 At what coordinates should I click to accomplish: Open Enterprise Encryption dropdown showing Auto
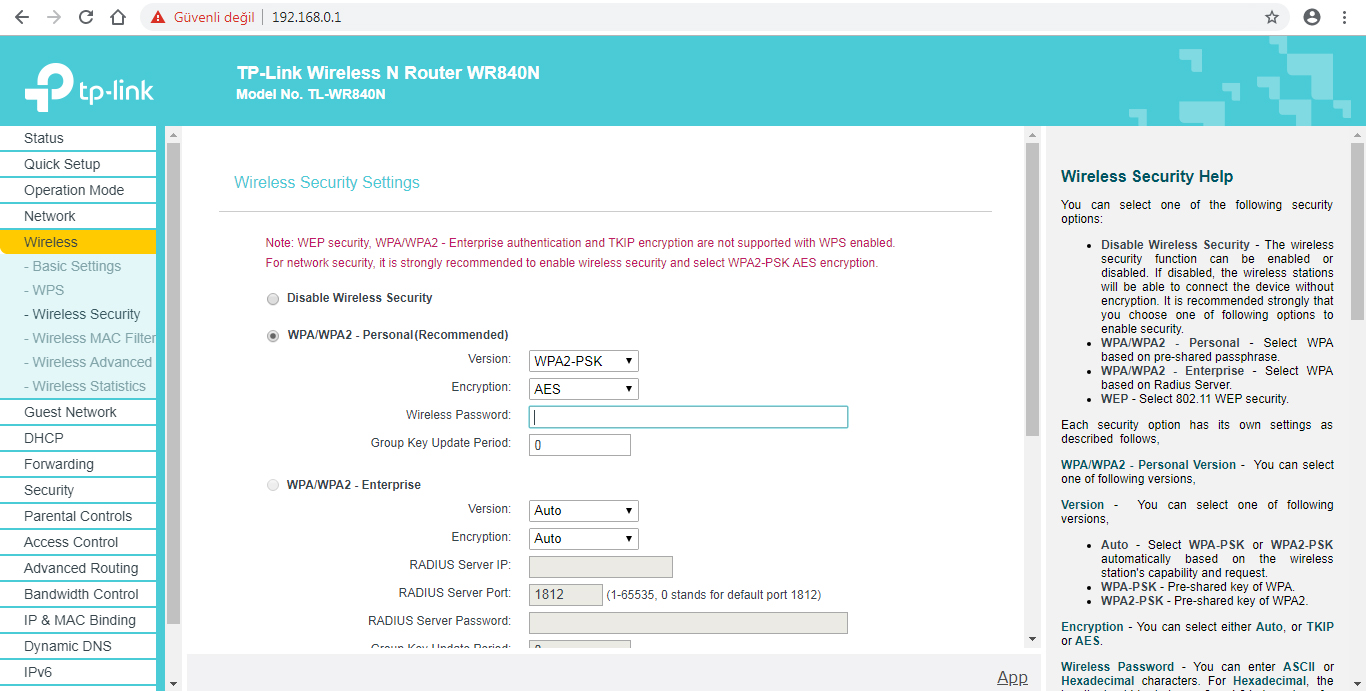point(583,538)
